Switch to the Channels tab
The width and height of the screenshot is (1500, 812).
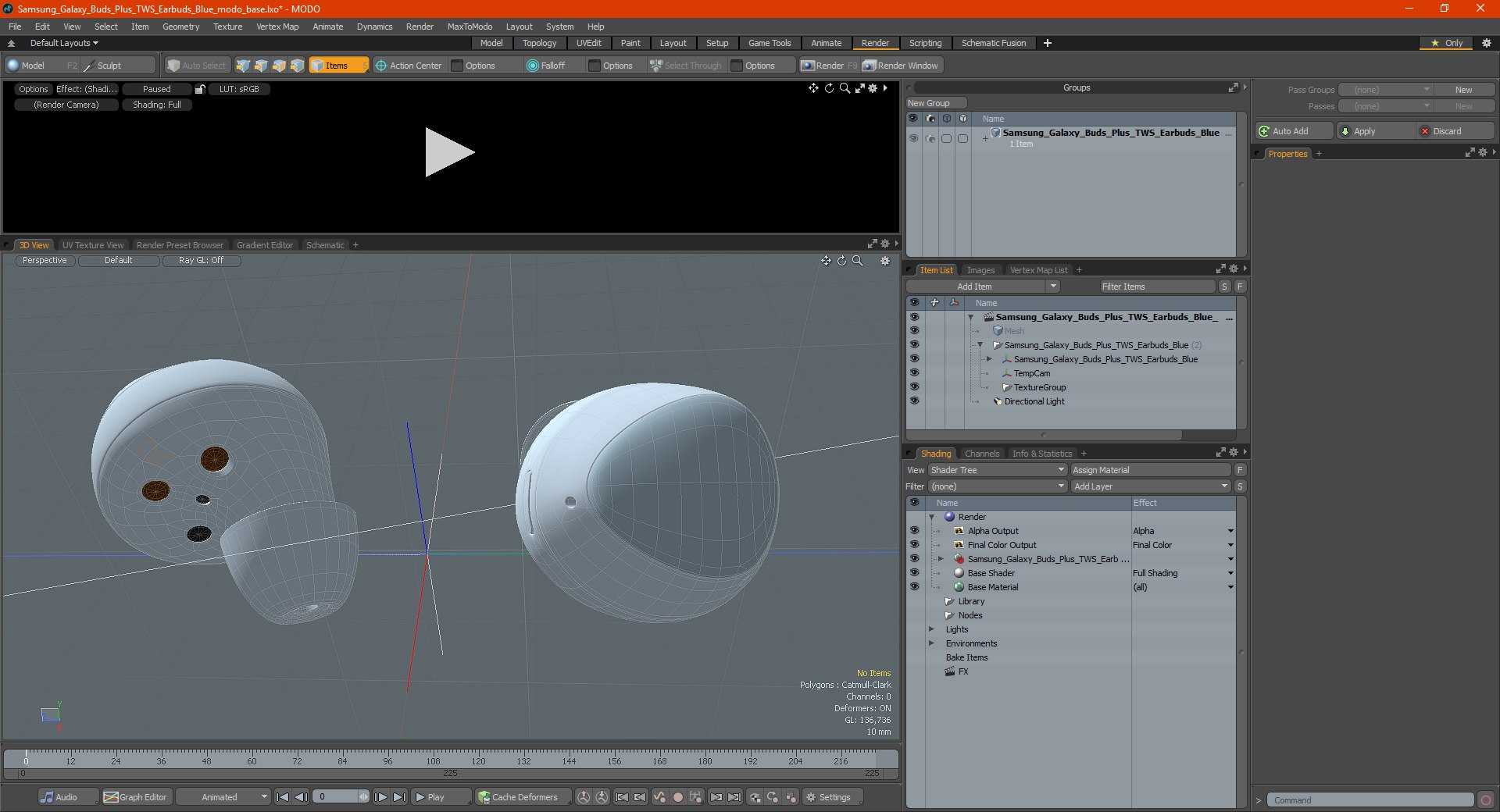982,454
